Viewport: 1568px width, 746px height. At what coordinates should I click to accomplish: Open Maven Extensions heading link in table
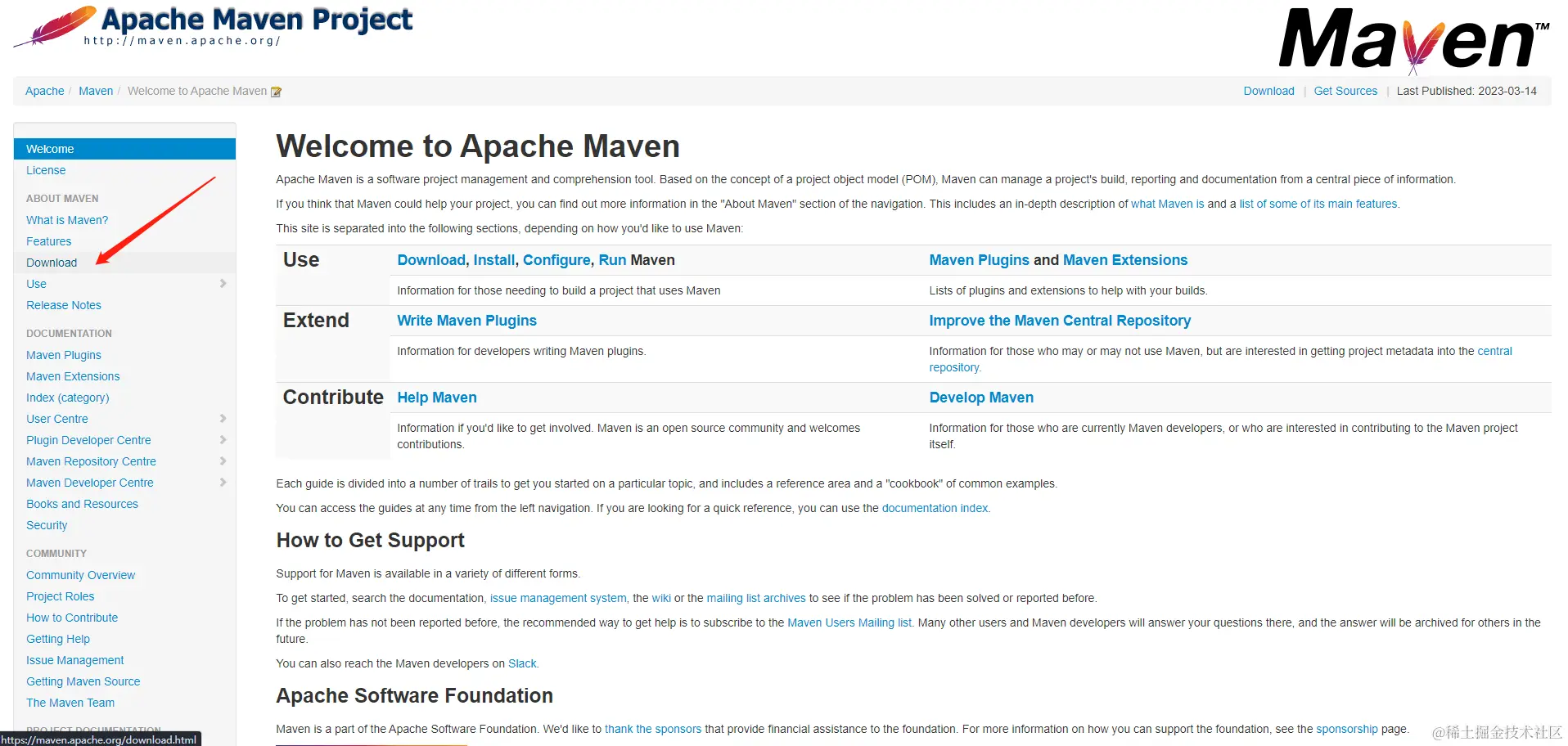pyautogui.click(x=1125, y=260)
